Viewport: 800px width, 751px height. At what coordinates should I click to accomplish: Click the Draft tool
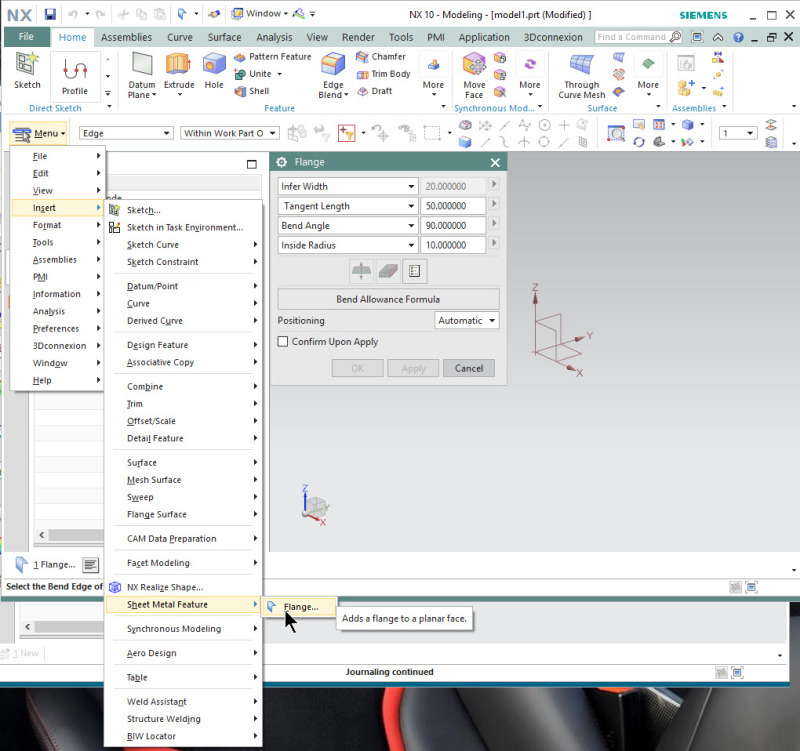tap(374, 91)
